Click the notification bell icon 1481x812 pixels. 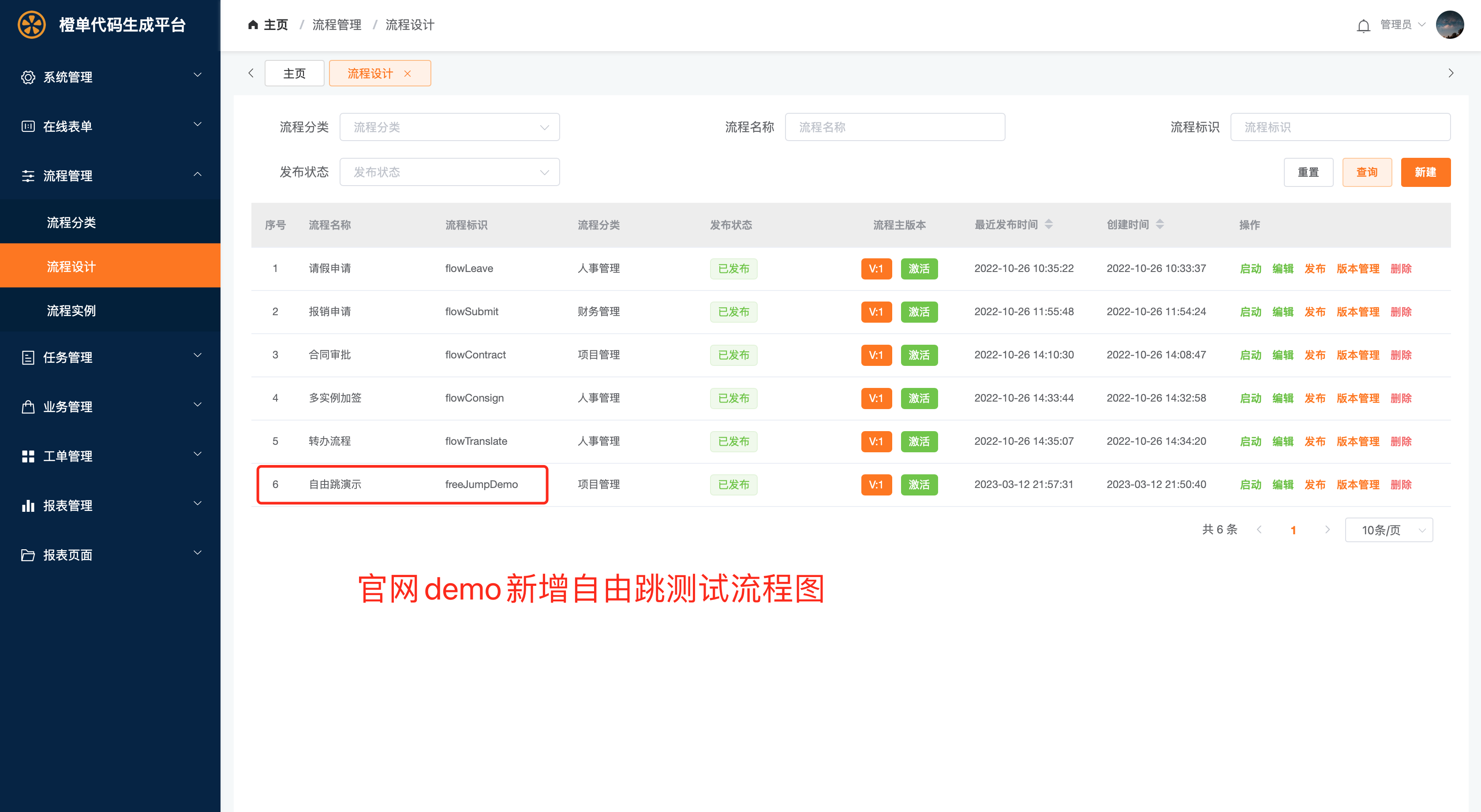[x=1363, y=26]
